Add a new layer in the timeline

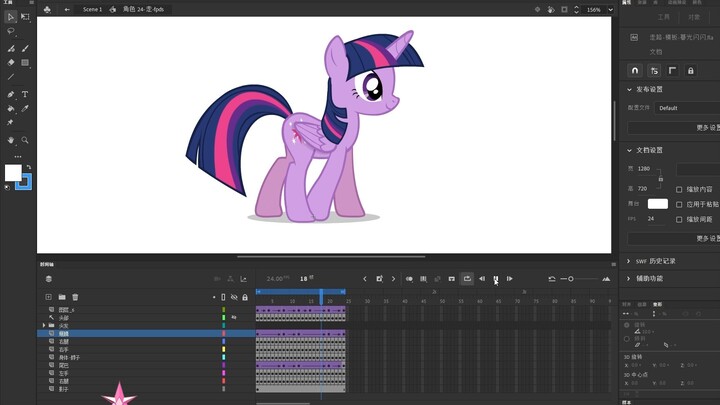pos(48,297)
